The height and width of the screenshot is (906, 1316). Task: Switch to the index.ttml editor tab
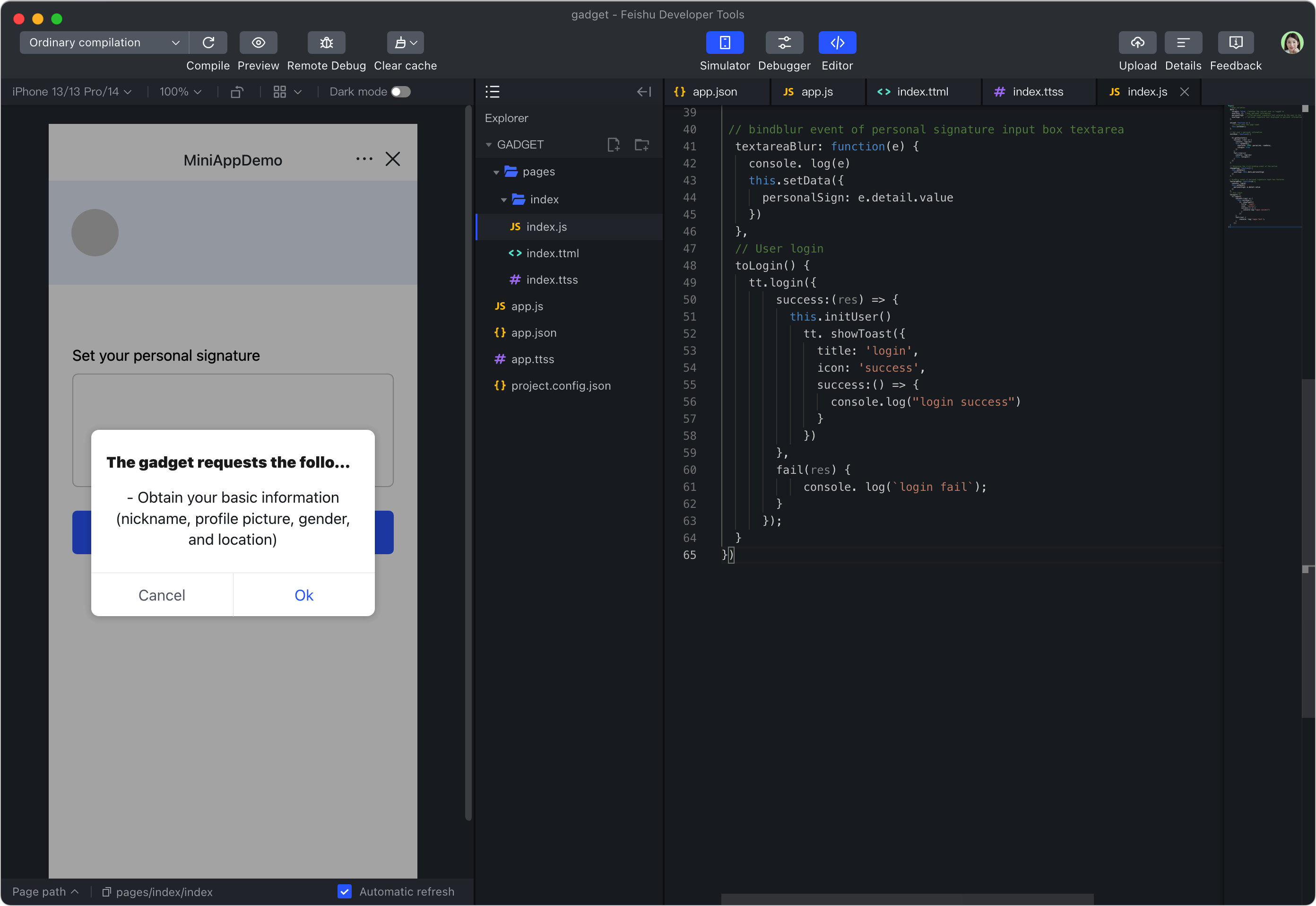(922, 92)
